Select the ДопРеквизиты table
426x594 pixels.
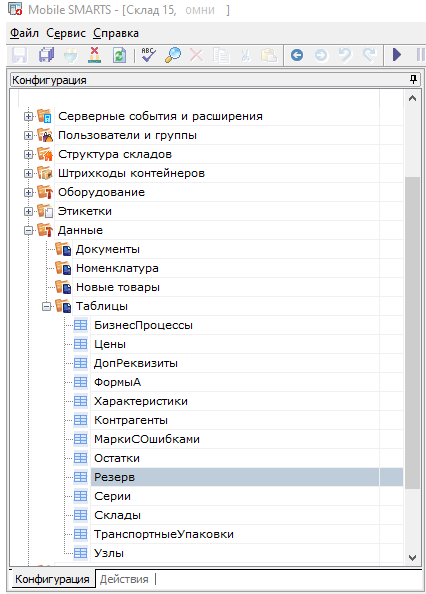pyautogui.click(x=136, y=363)
